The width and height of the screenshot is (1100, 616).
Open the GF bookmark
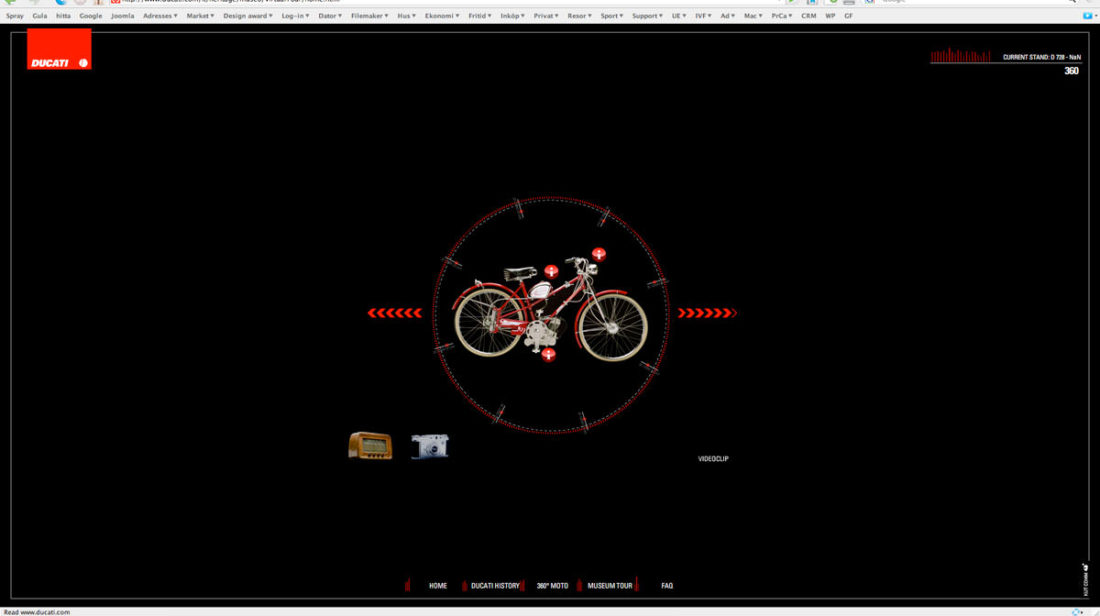click(x=848, y=15)
